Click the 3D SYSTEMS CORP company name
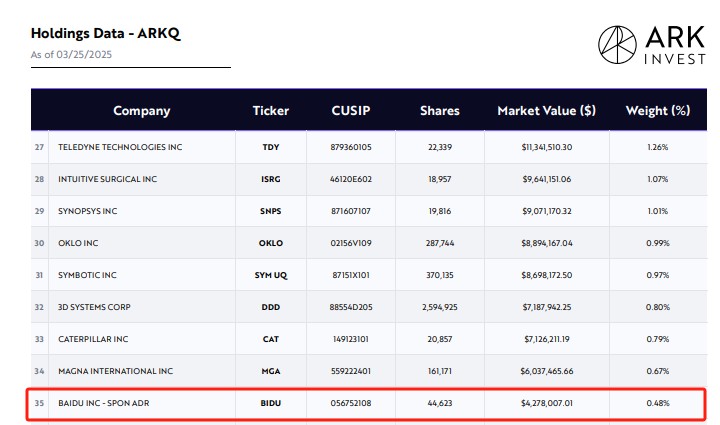Screen dimensions: 720x425 coord(94,307)
